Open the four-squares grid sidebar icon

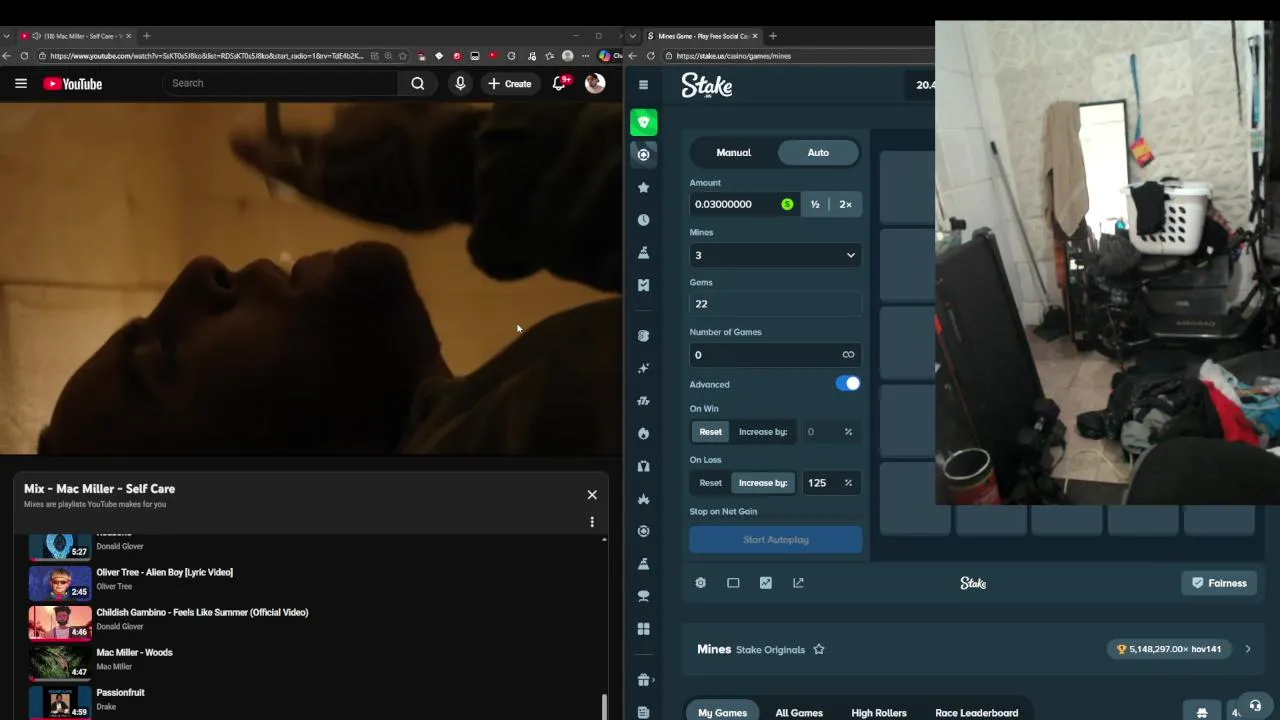coord(644,629)
